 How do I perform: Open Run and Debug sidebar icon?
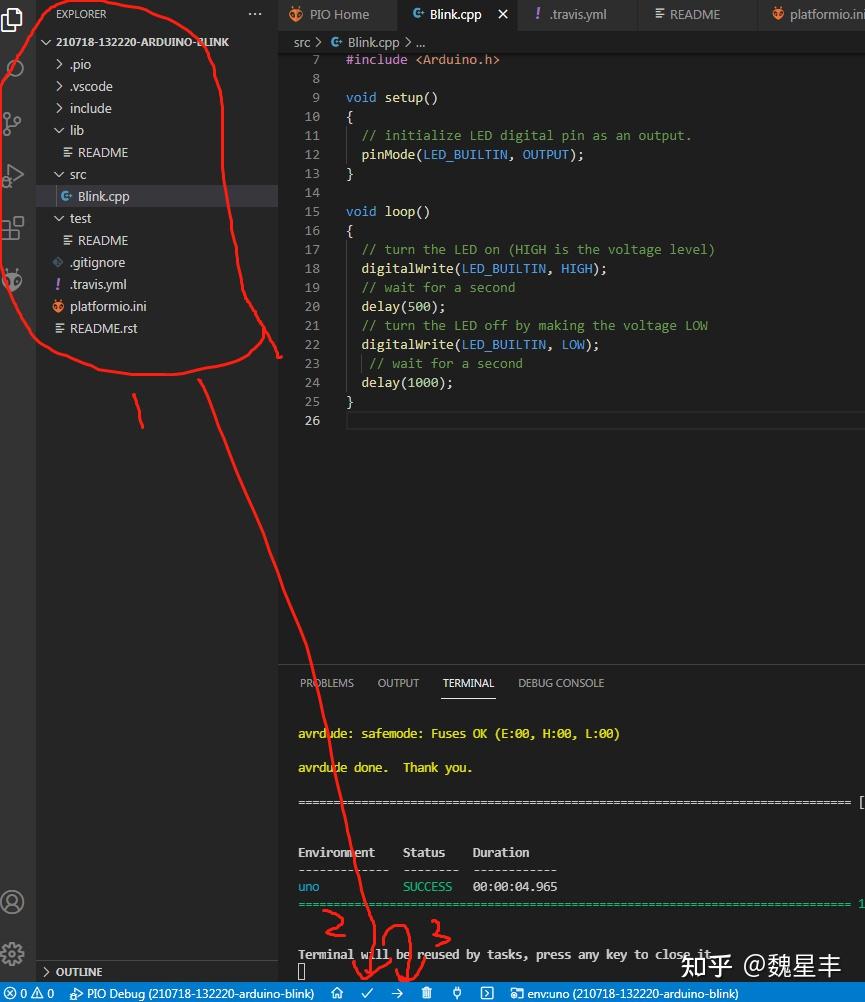point(15,175)
